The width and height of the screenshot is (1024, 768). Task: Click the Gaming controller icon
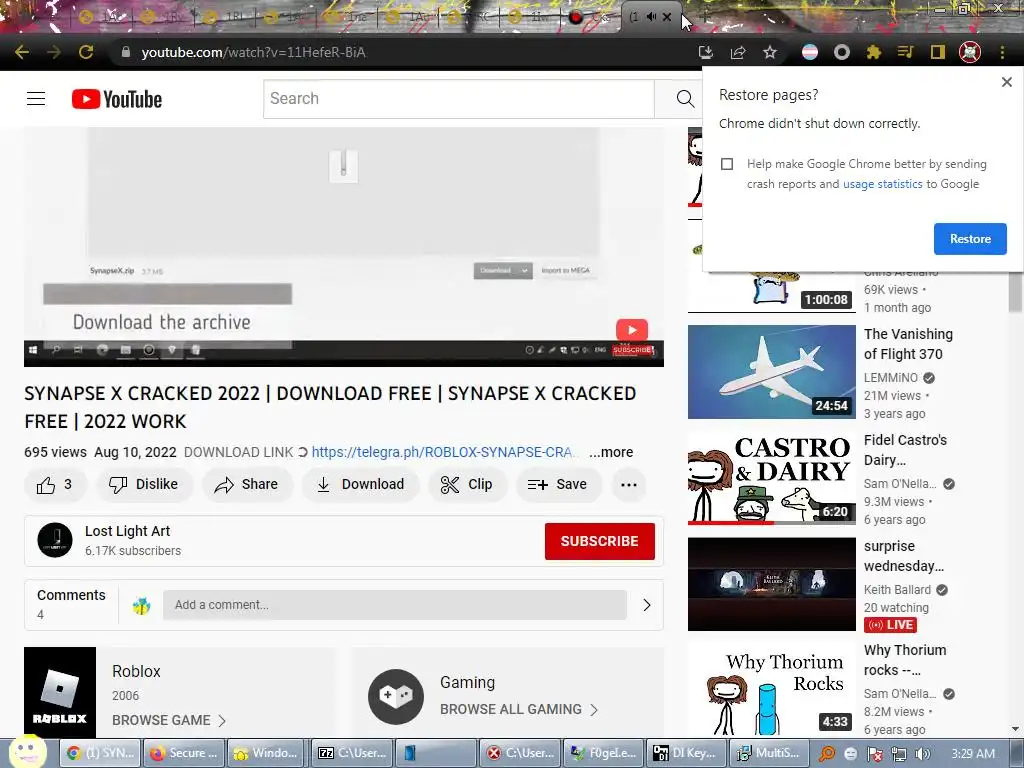(x=396, y=696)
